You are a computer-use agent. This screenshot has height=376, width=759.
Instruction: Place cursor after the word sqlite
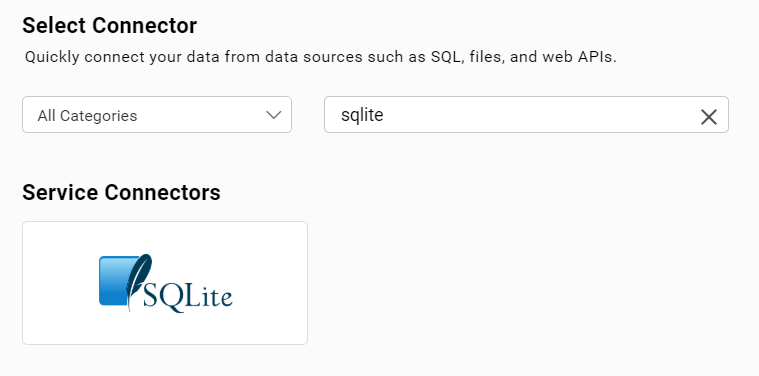(x=384, y=115)
